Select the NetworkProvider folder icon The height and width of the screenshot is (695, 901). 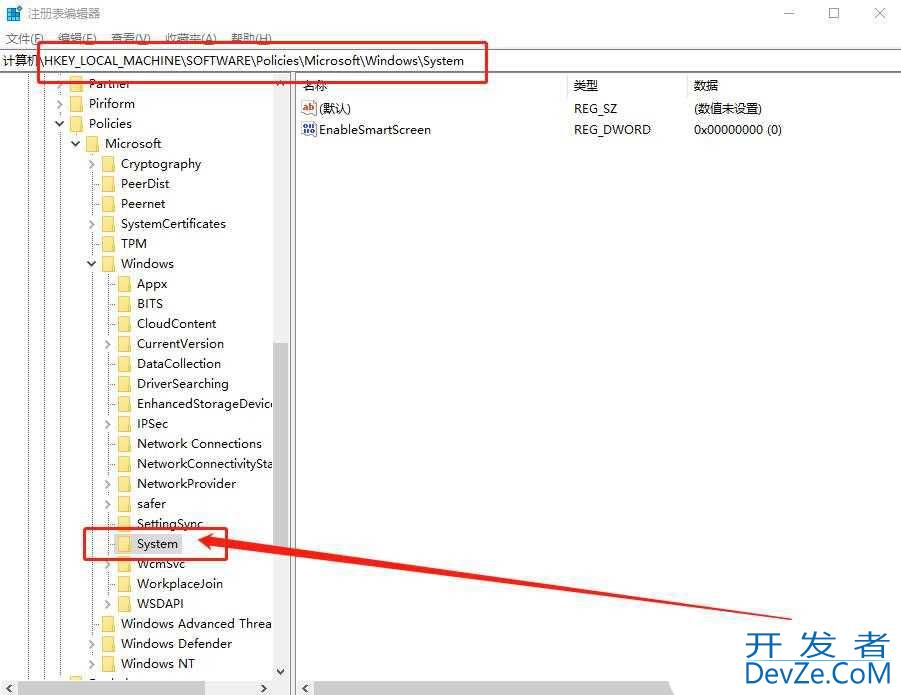pos(125,484)
